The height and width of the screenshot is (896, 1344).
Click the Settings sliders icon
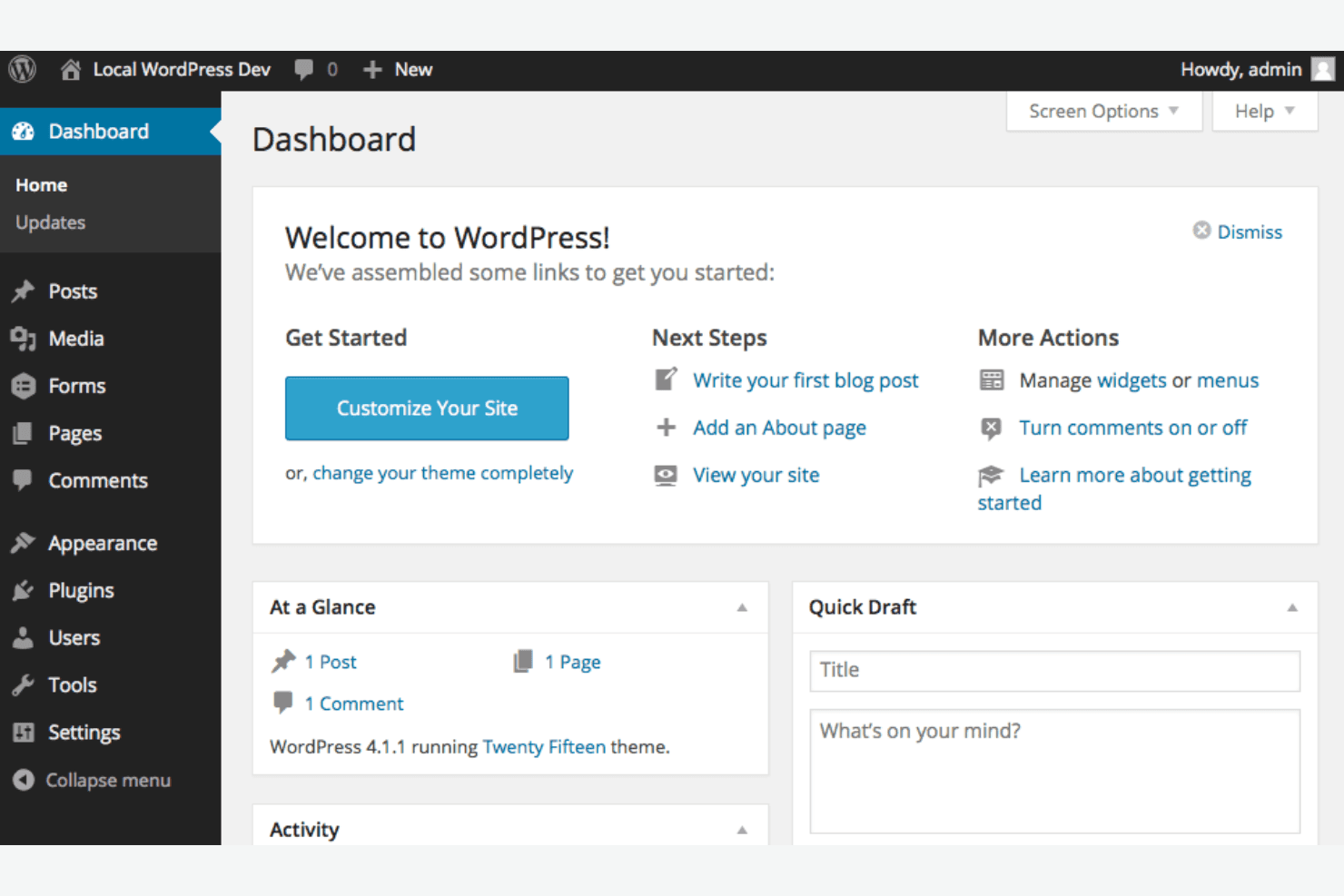pyautogui.click(x=24, y=732)
